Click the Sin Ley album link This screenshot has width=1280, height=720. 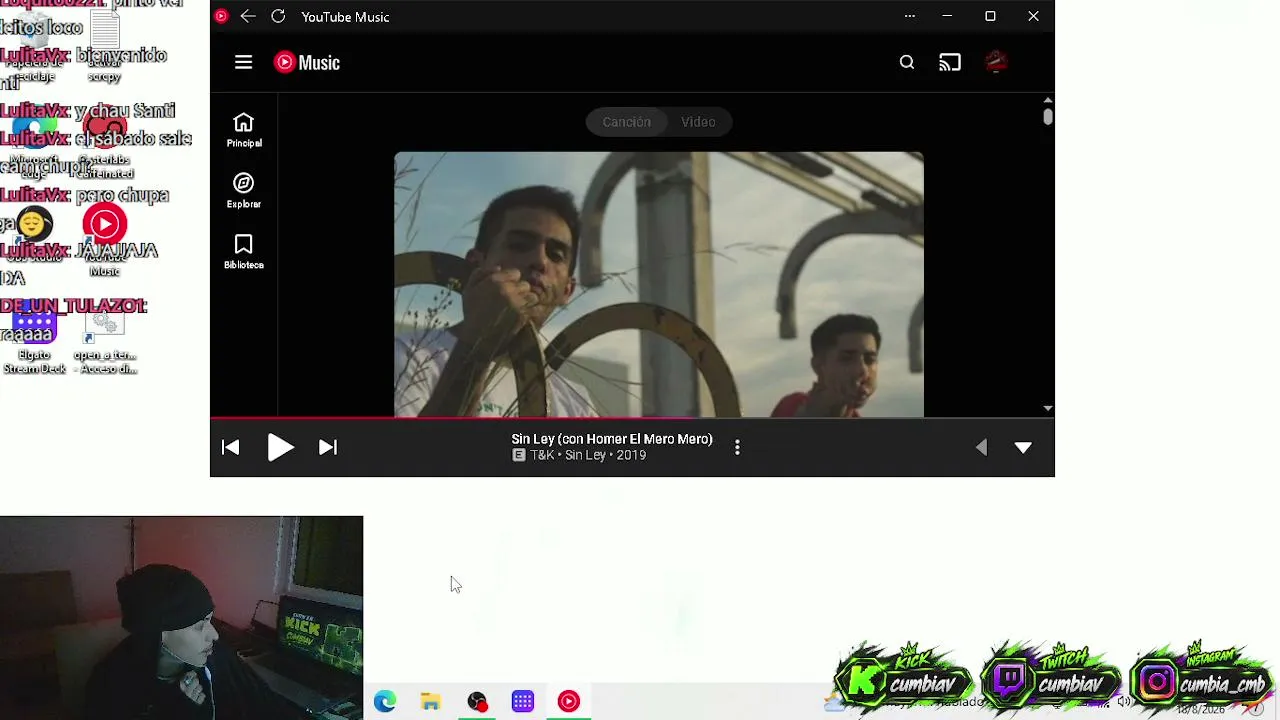[585, 455]
